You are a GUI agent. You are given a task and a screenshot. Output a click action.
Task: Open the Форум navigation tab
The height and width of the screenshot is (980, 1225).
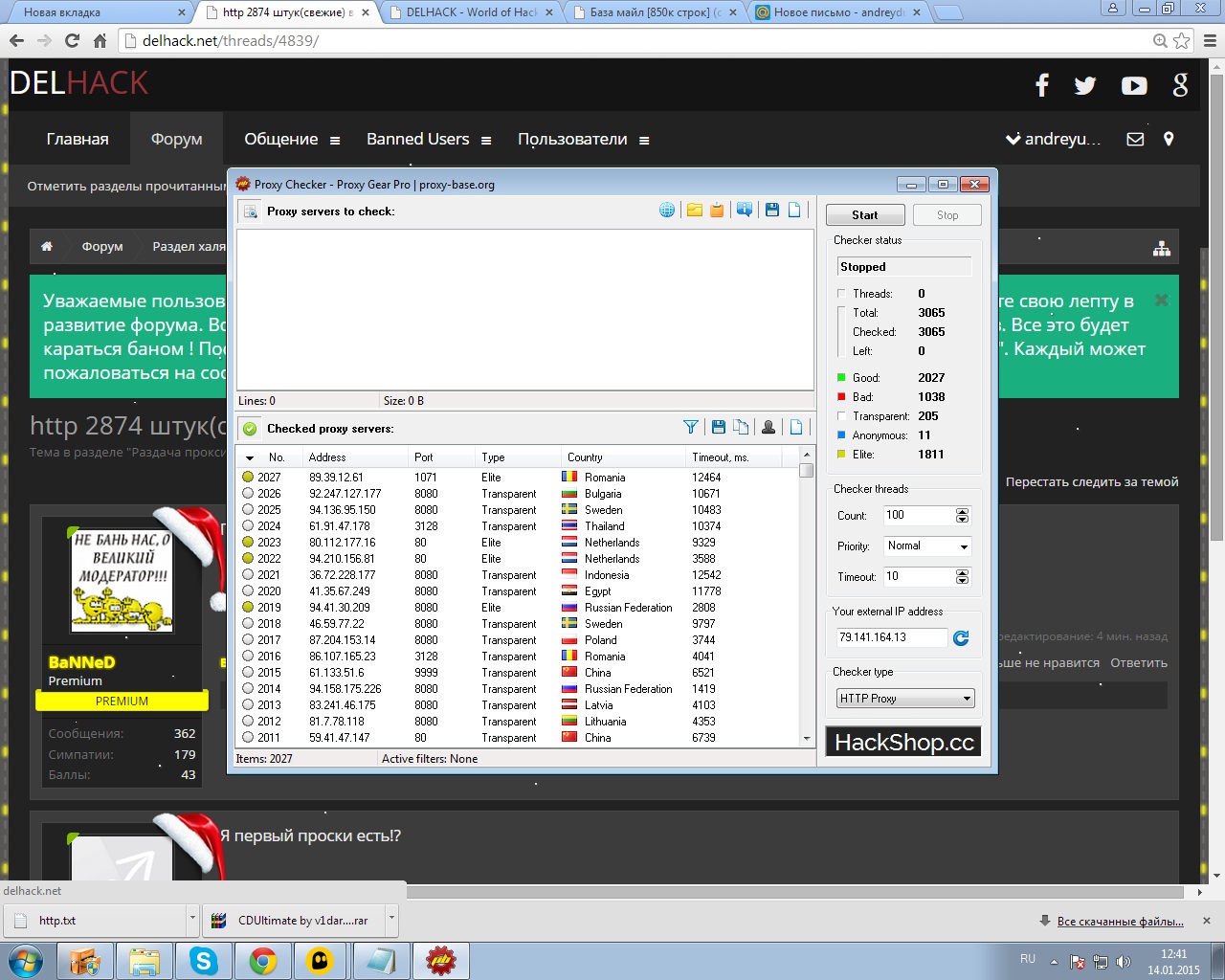coord(176,139)
